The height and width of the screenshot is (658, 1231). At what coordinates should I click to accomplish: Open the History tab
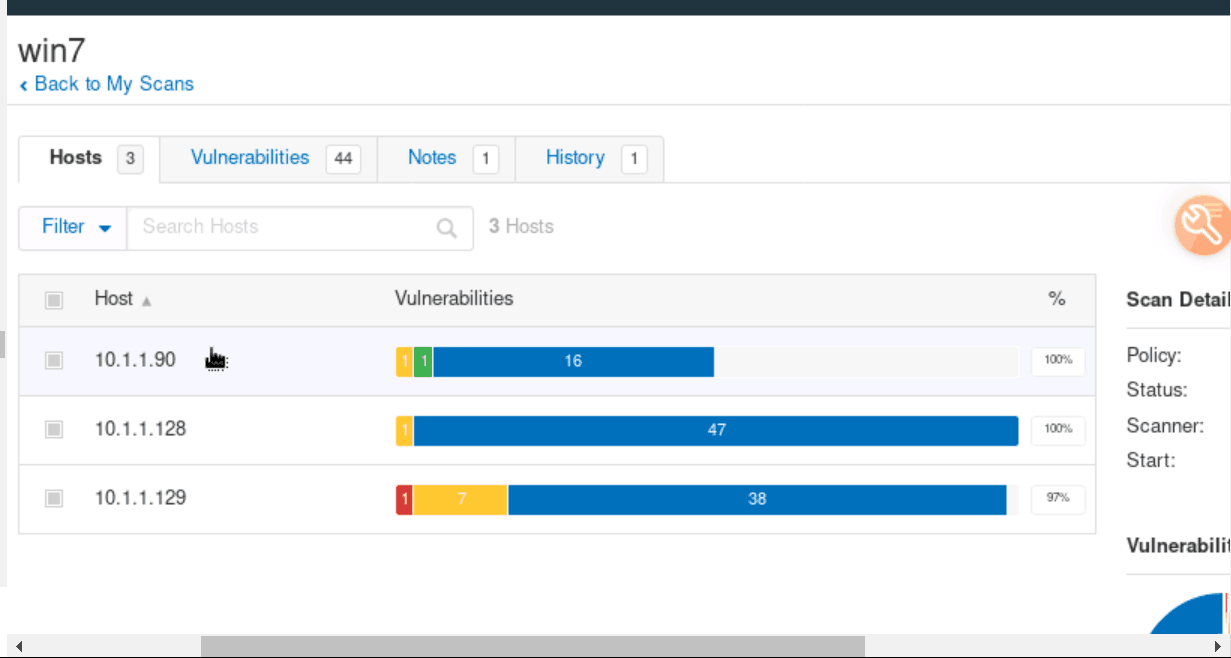(575, 158)
